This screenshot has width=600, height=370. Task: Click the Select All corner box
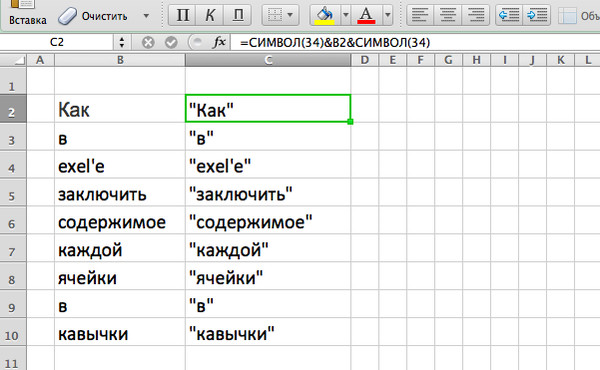point(13,60)
